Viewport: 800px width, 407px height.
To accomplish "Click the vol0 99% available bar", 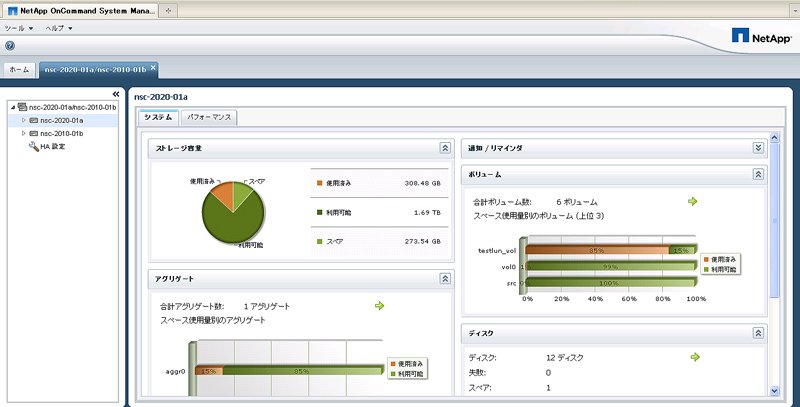I will (611, 266).
